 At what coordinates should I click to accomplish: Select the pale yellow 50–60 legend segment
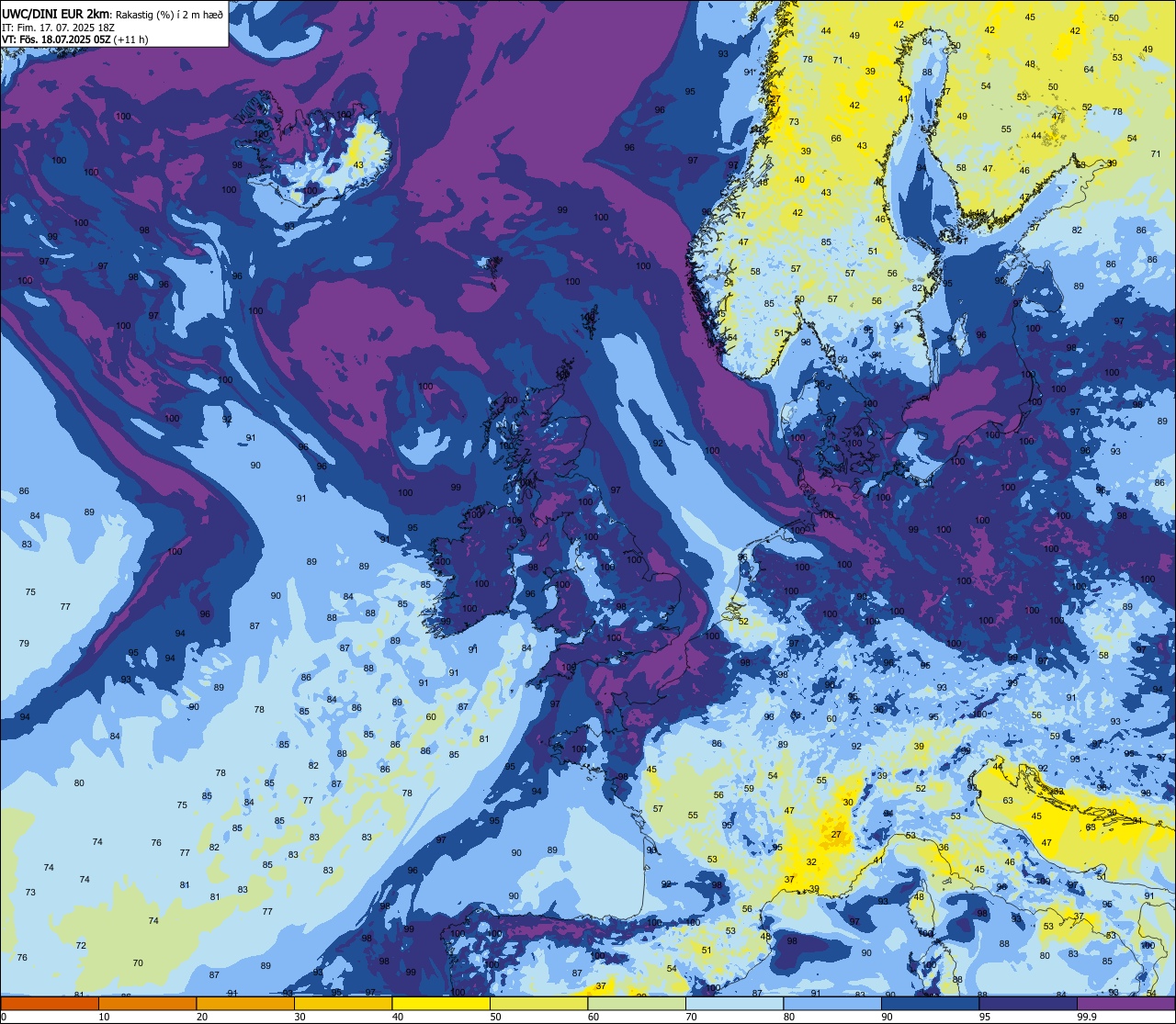(538, 1003)
